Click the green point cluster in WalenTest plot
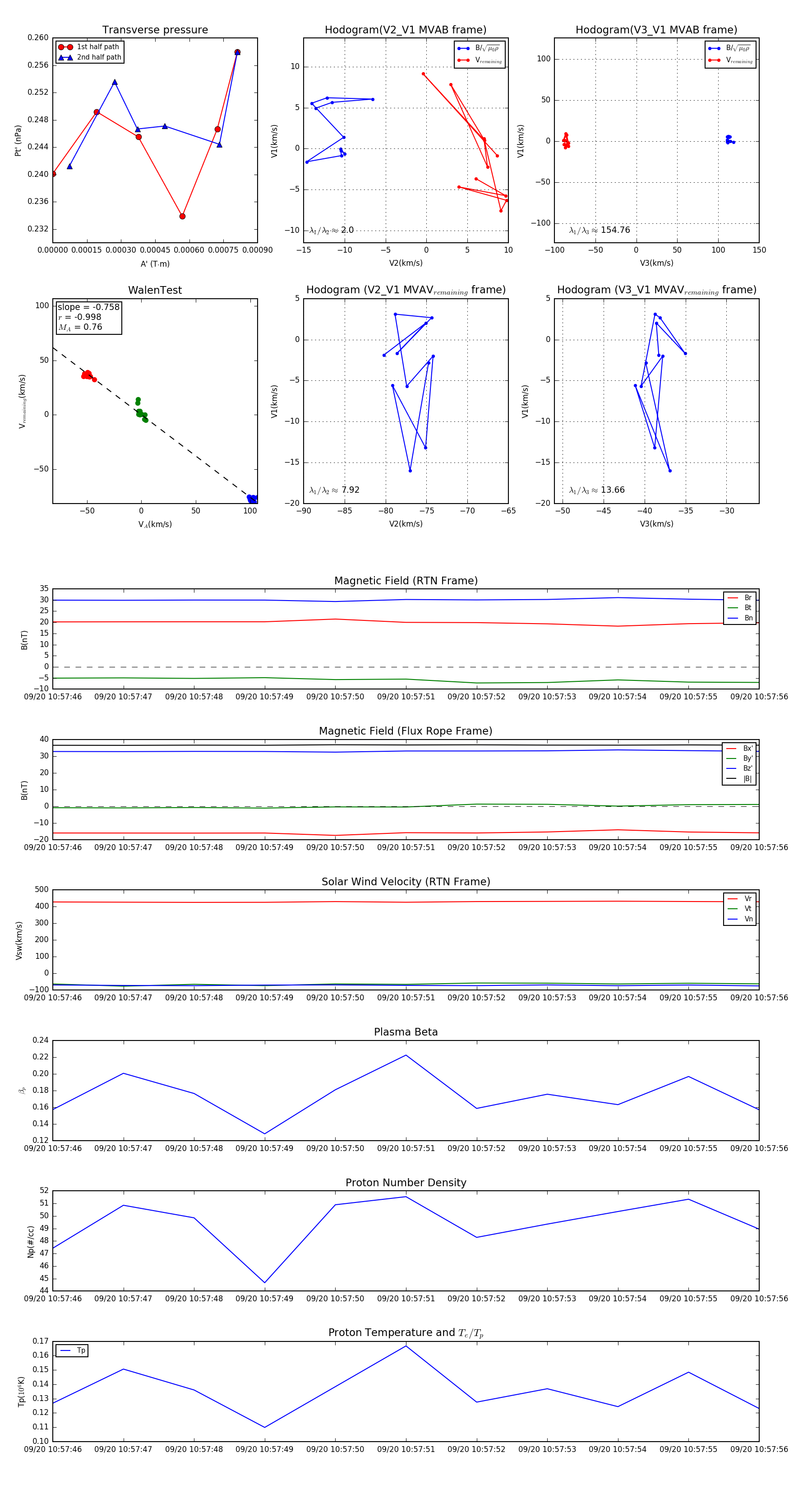The image size is (812, 1489). point(140,412)
